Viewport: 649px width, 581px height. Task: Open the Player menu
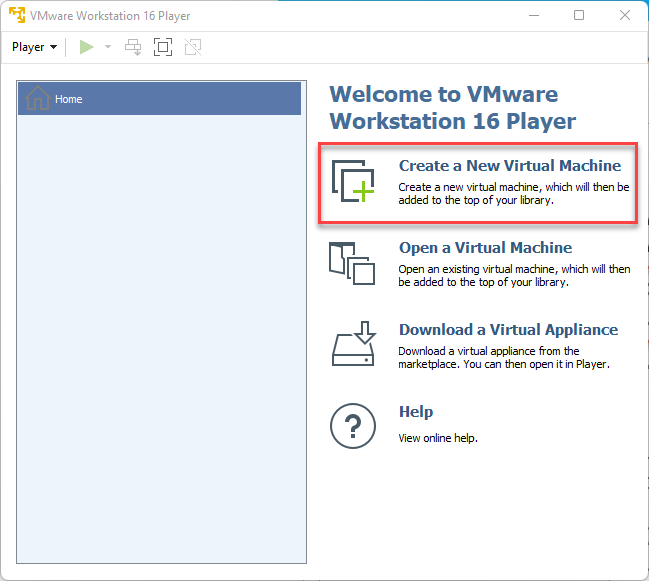[x=34, y=47]
